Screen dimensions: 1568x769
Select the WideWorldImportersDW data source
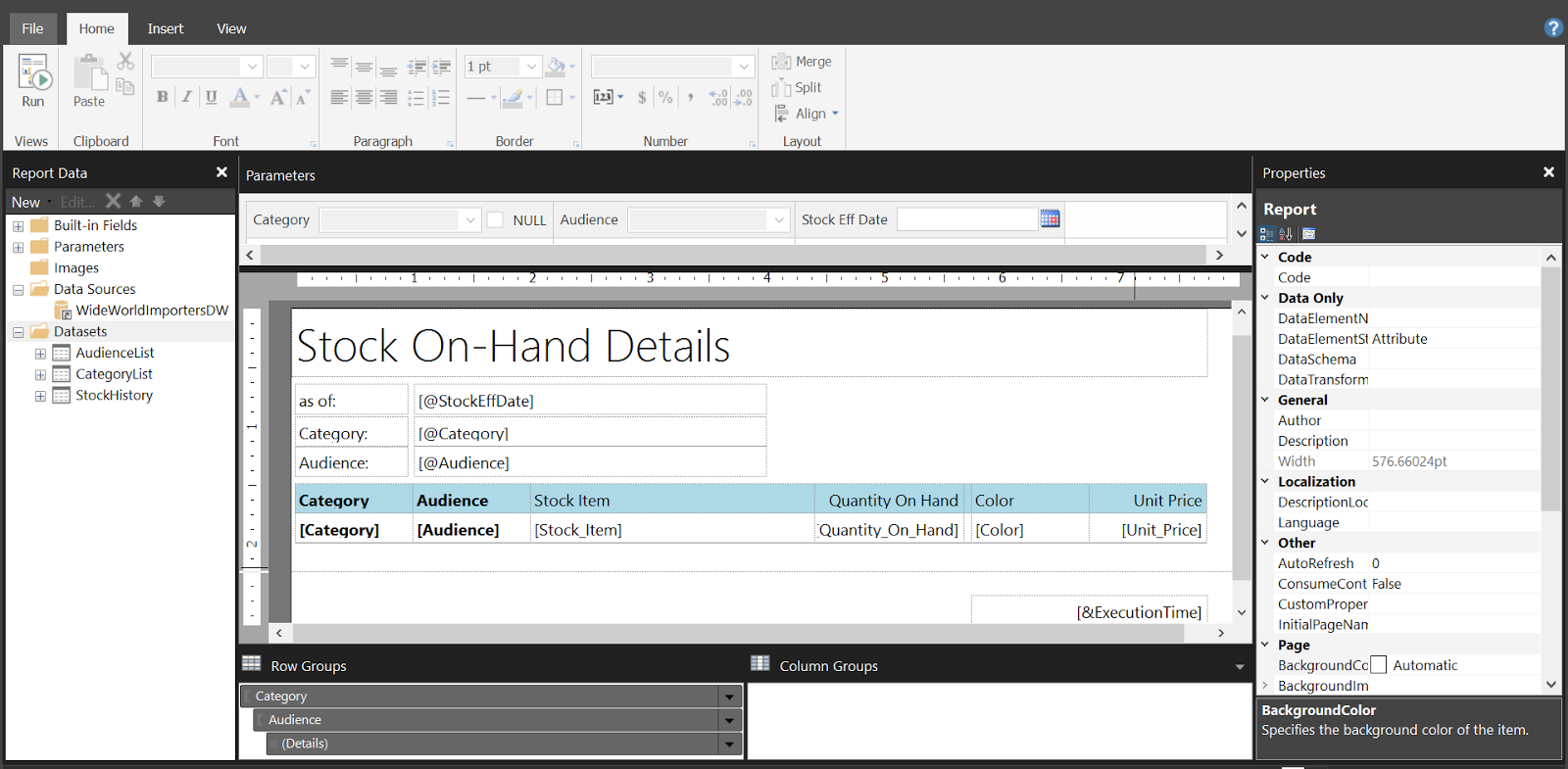141,311
